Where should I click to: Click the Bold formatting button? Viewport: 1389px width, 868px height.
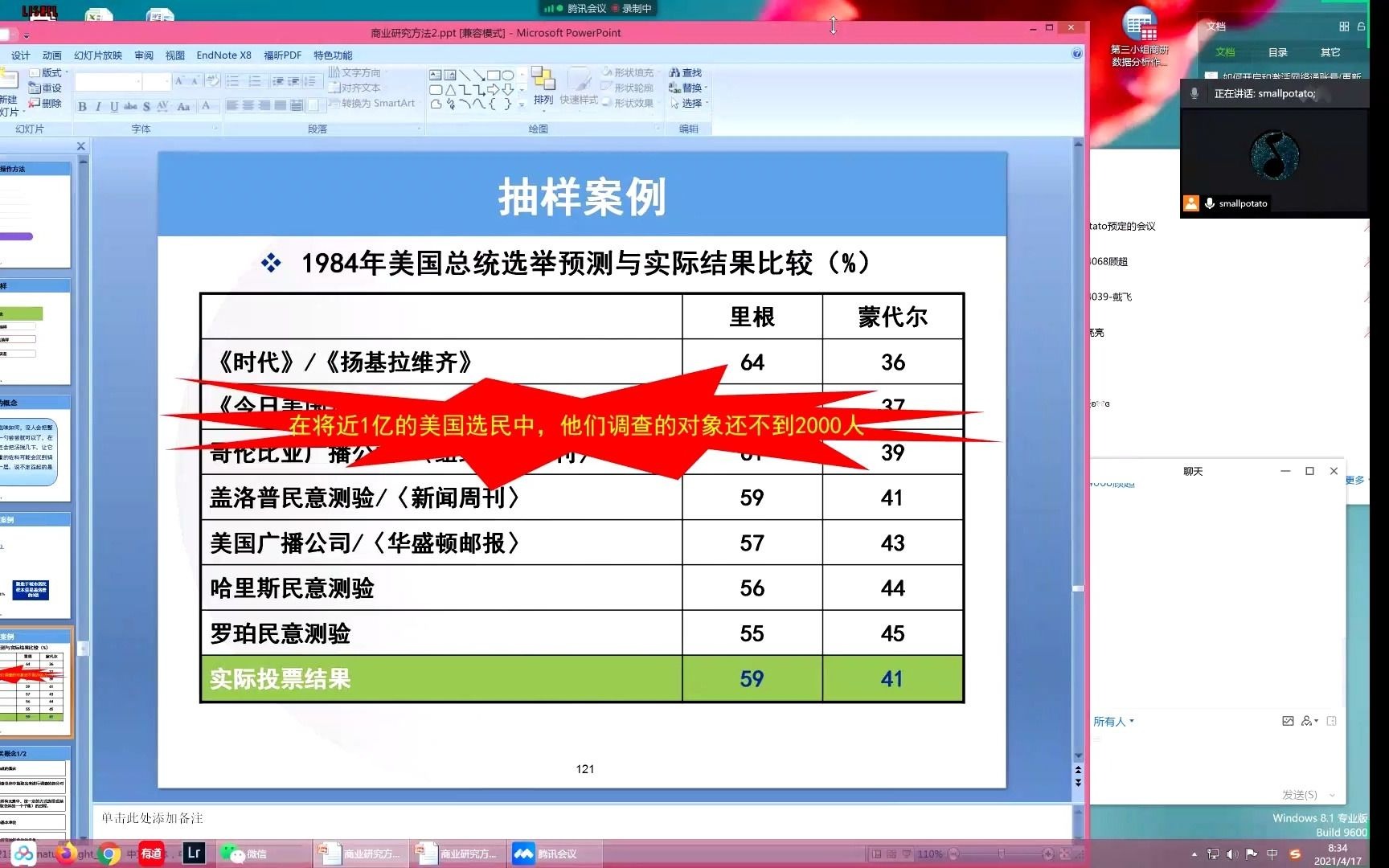pos(82,106)
